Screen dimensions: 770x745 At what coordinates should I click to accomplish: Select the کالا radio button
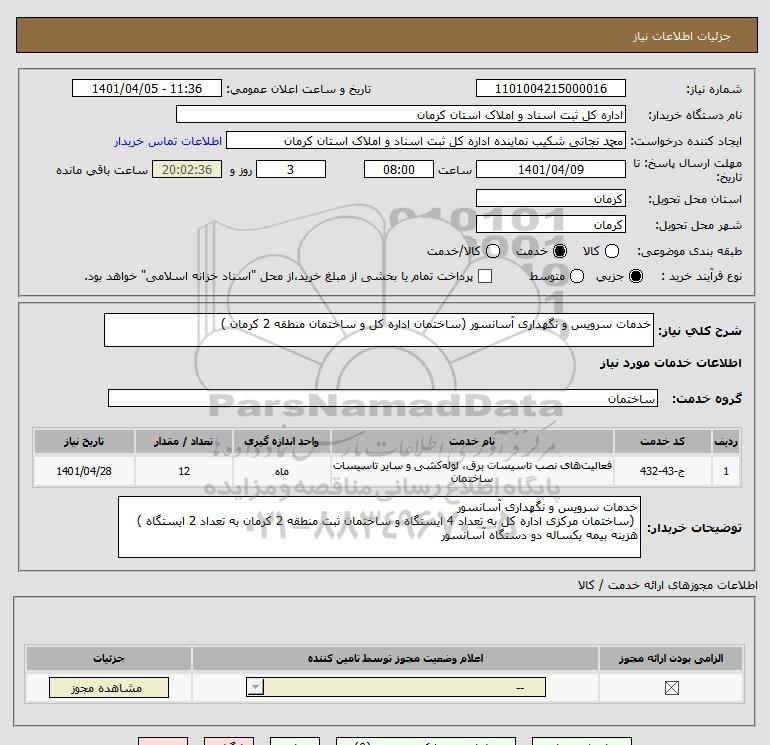point(612,251)
